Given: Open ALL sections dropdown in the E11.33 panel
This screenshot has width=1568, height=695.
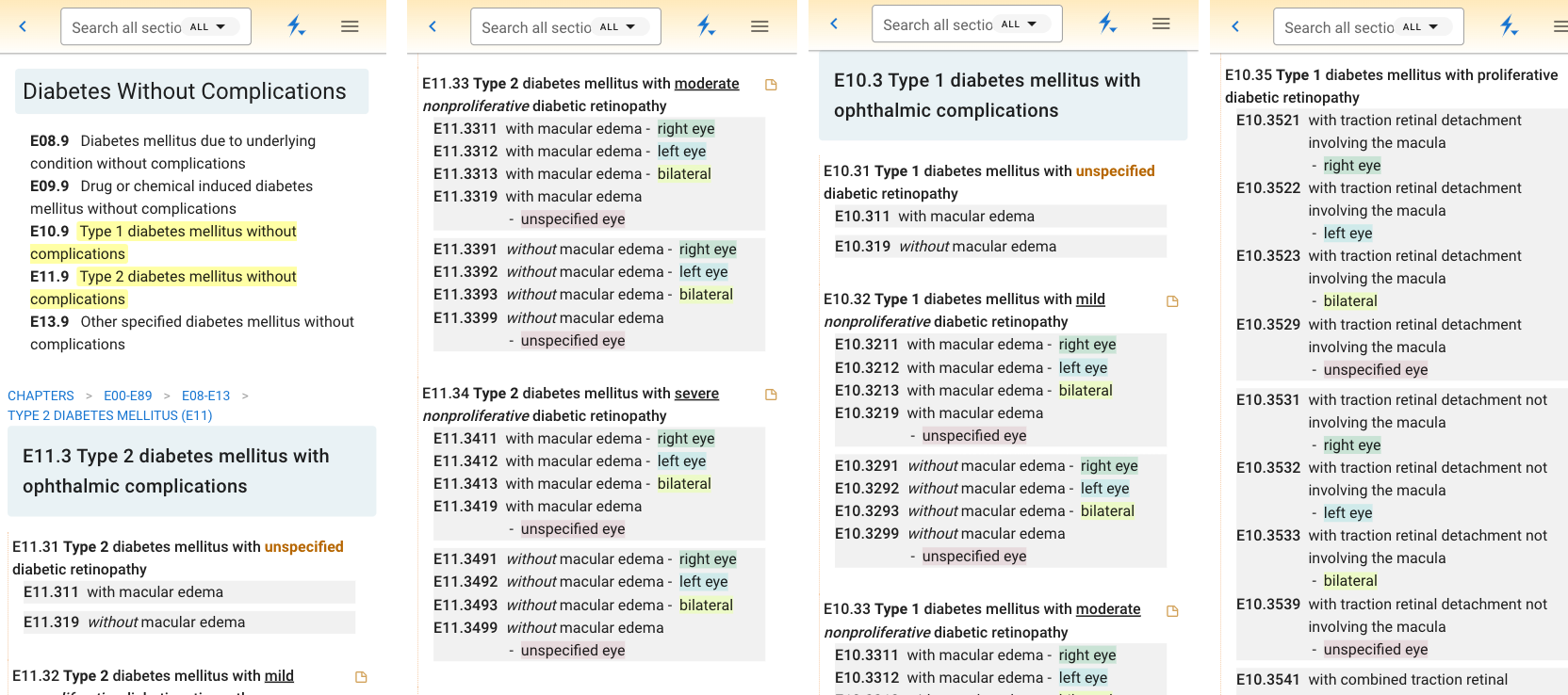Looking at the screenshot, I should pyautogui.click(x=618, y=27).
